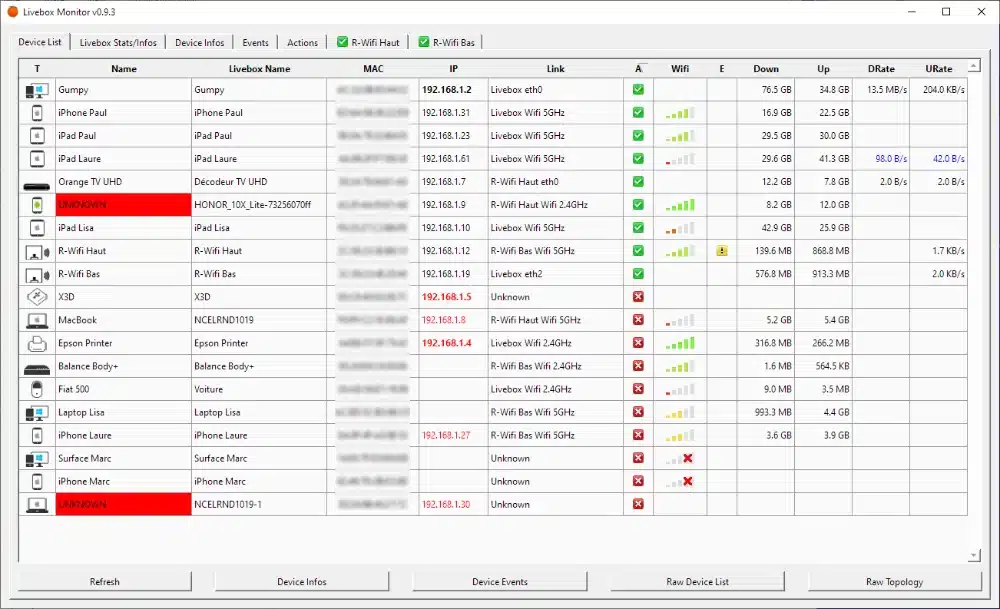1000x609 pixels.
Task: Click the green active checkmark for Gumpy
Action: pyautogui.click(x=638, y=90)
